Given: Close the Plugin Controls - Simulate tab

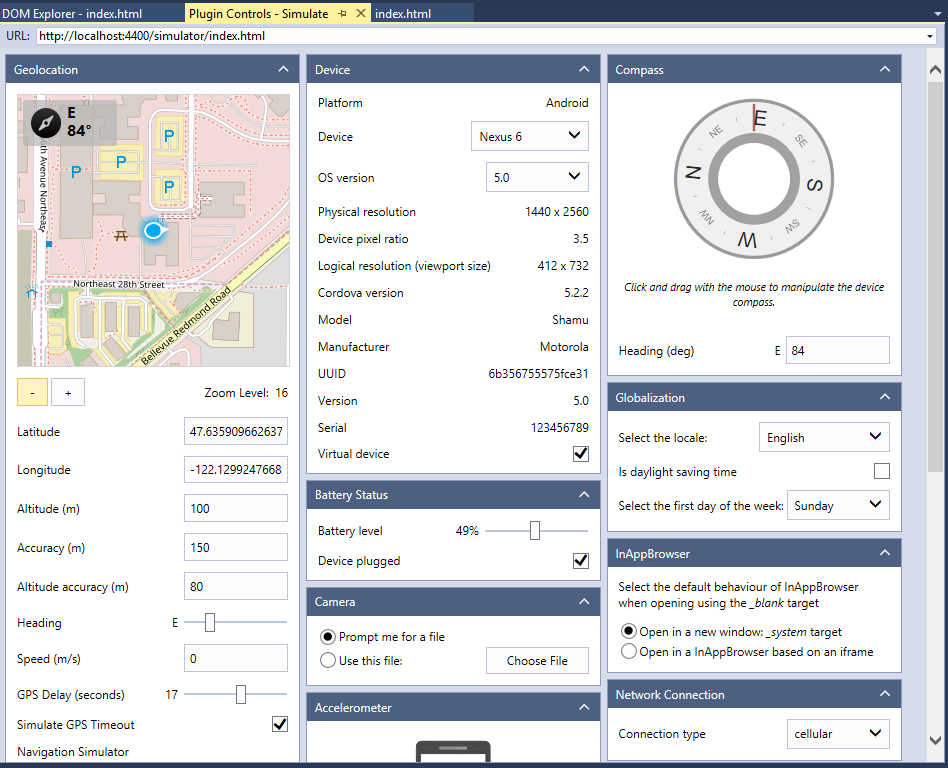Looking at the screenshot, I should click(360, 14).
